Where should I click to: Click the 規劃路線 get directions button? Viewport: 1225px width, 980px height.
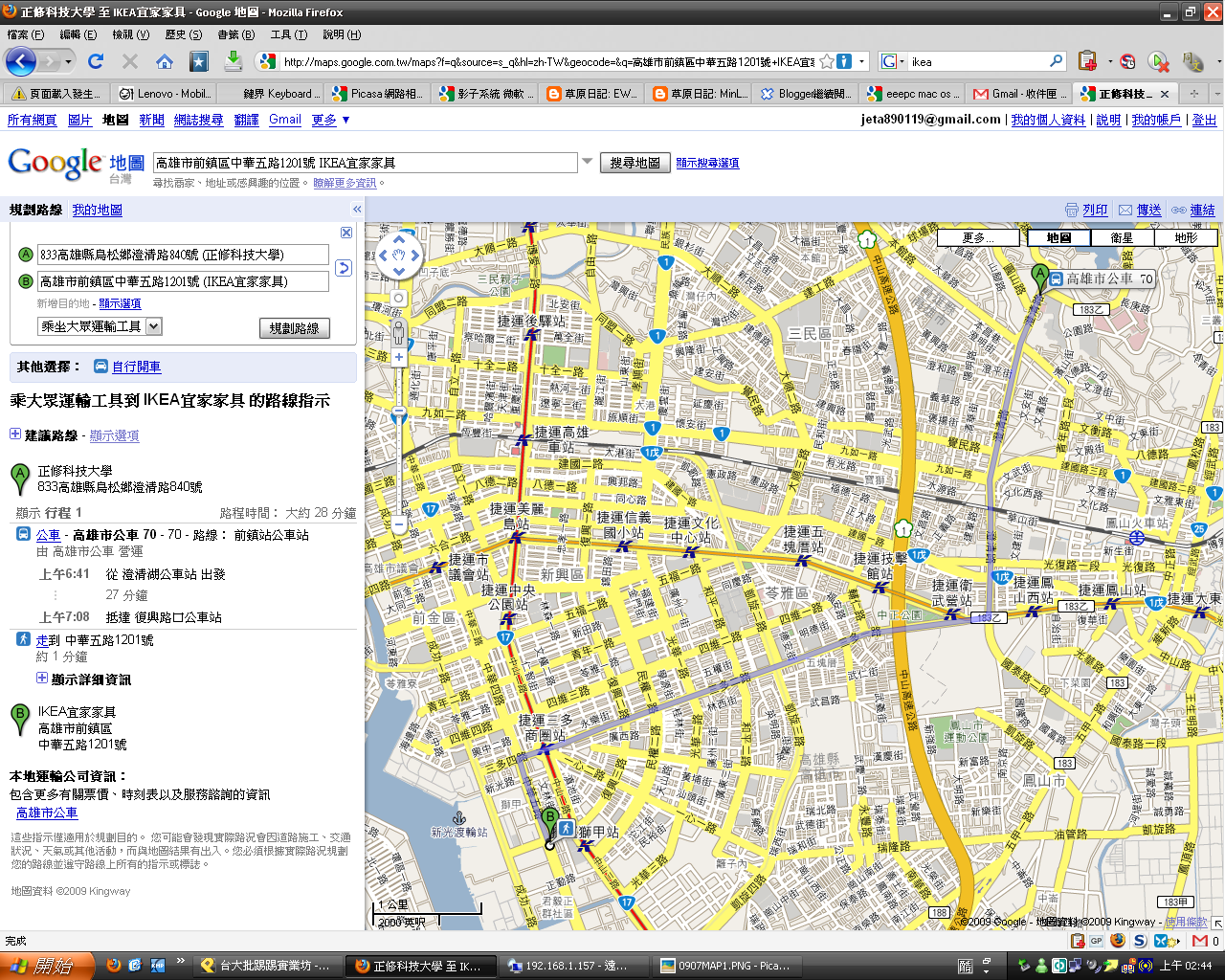point(294,328)
